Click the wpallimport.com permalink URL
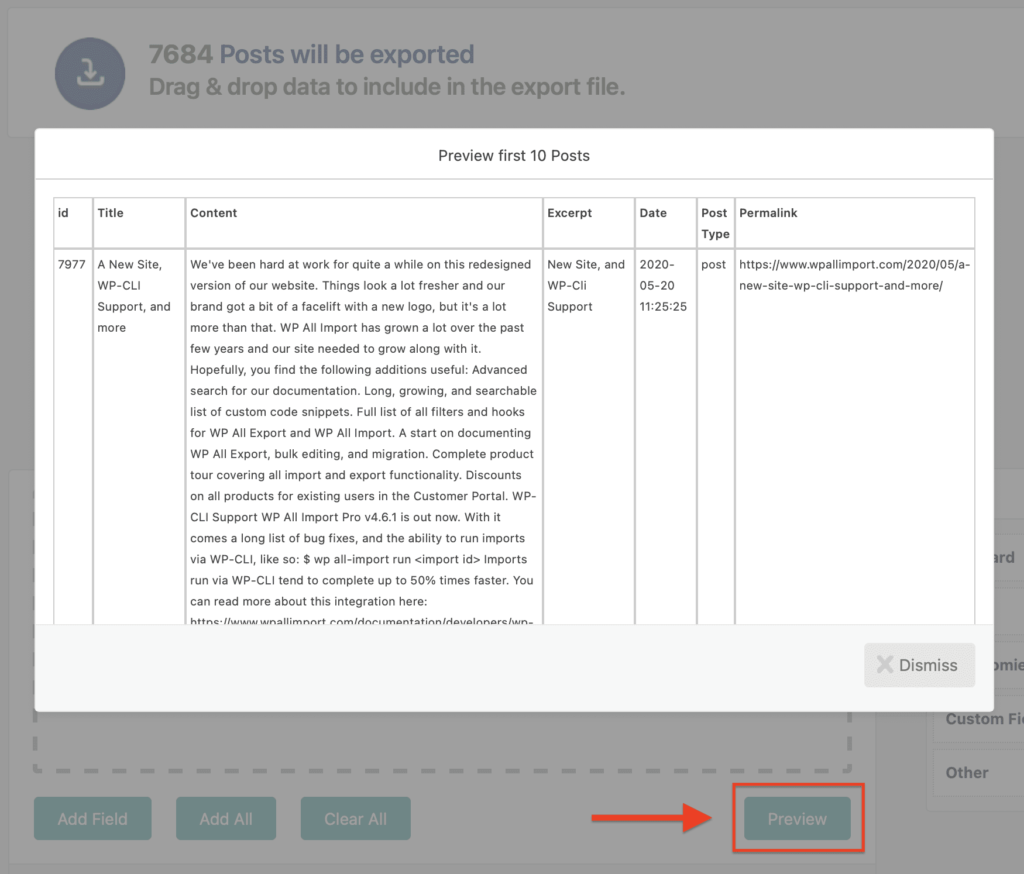The height and width of the screenshot is (874, 1024). pos(854,275)
